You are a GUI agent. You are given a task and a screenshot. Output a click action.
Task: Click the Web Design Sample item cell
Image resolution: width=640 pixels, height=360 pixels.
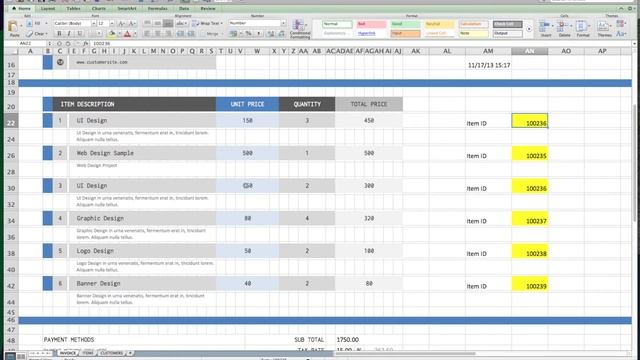[142, 153]
